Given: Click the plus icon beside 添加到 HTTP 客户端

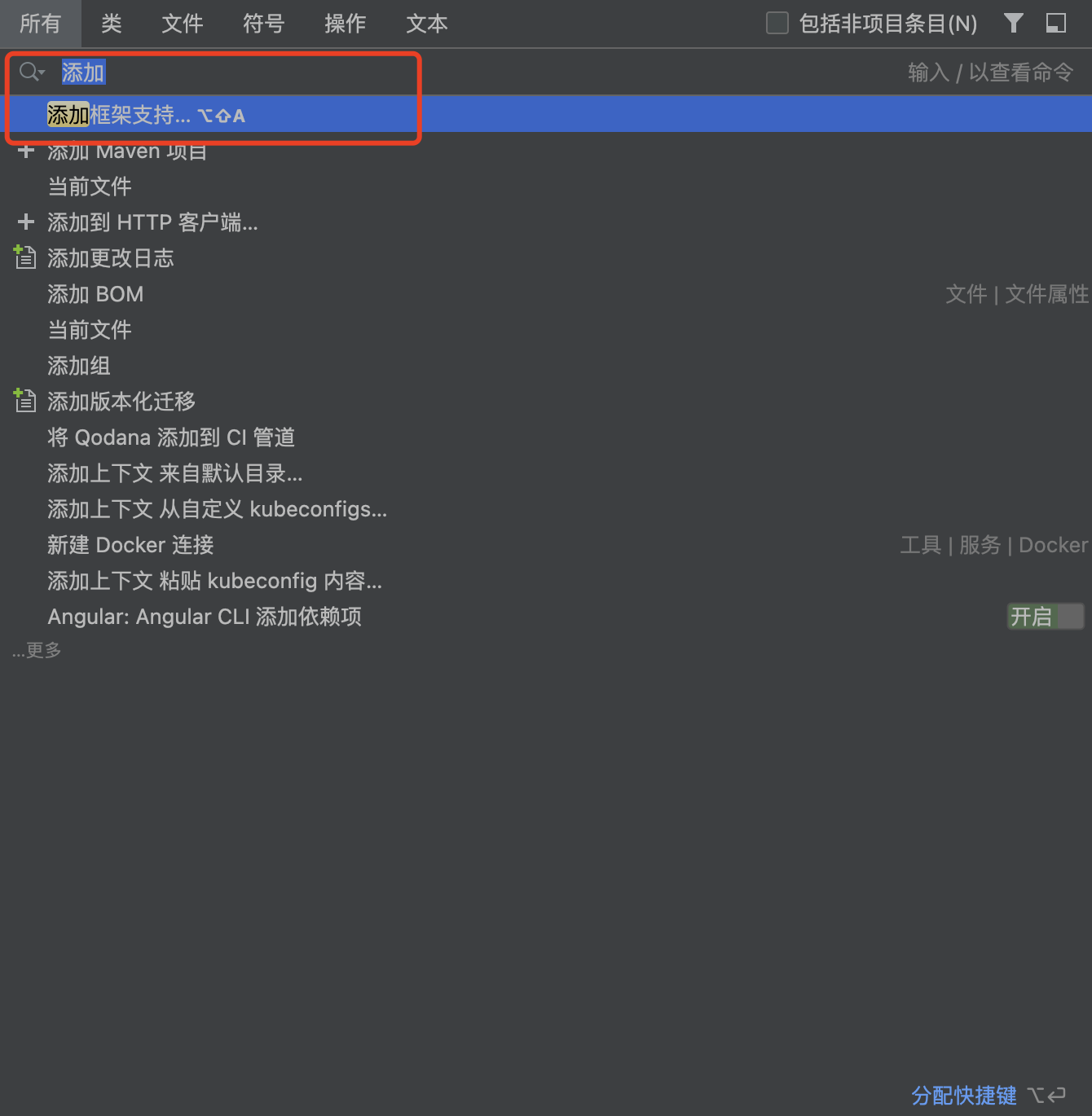Looking at the screenshot, I should point(26,222).
